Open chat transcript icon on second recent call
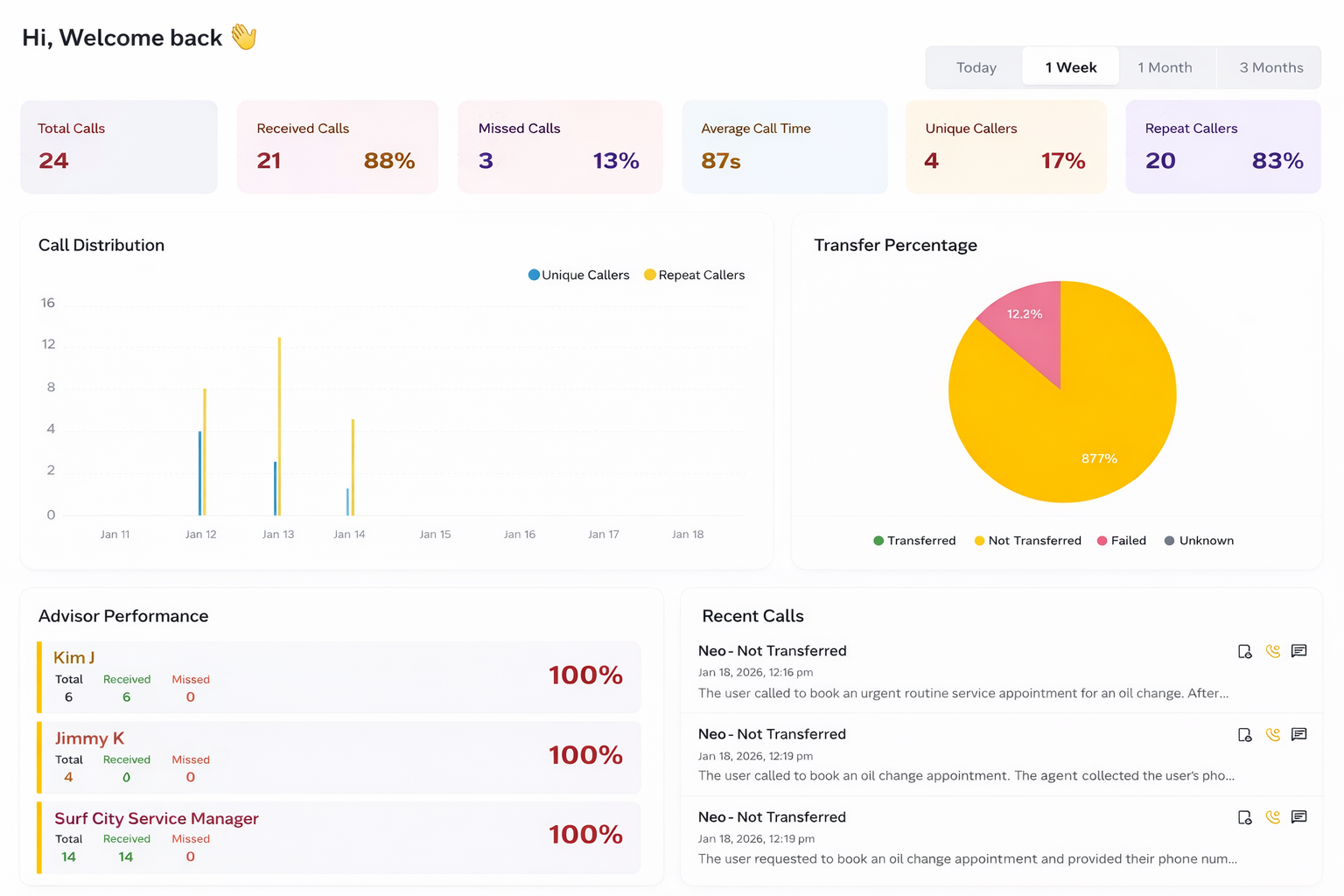 1299,735
